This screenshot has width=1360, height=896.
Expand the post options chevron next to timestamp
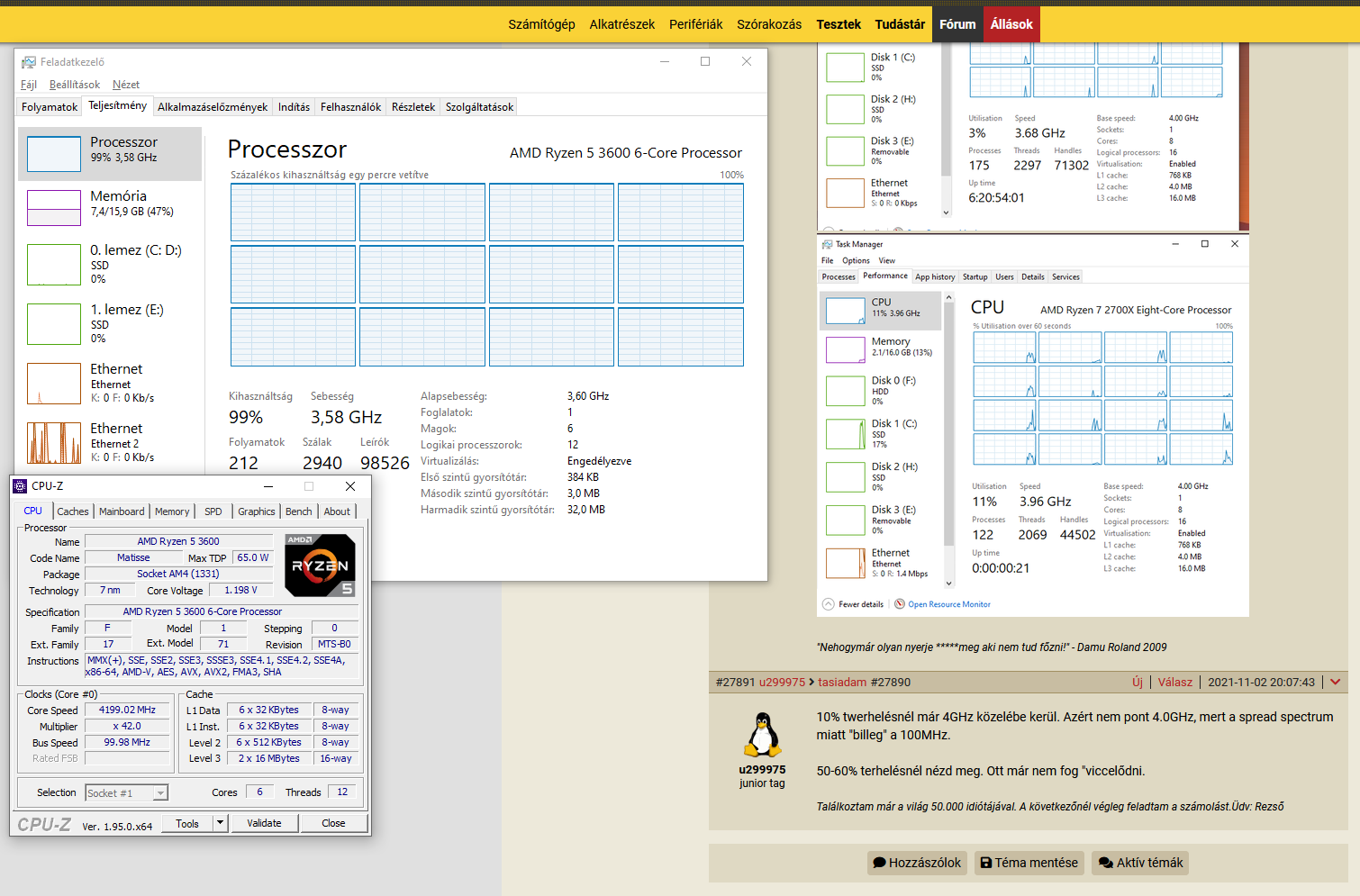pos(1335,683)
